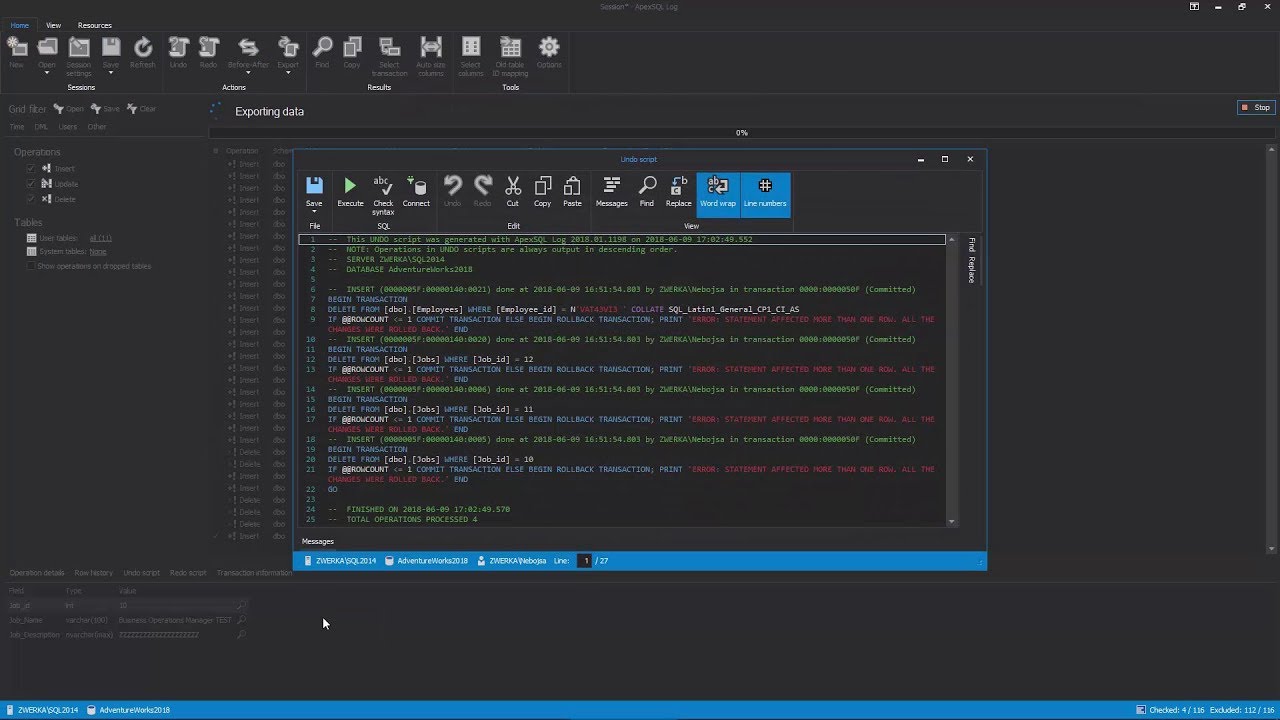Image resolution: width=1280 pixels, height=720 pixels.
Task: Open the Transaction information tab
Action: (x=254, y=573)
